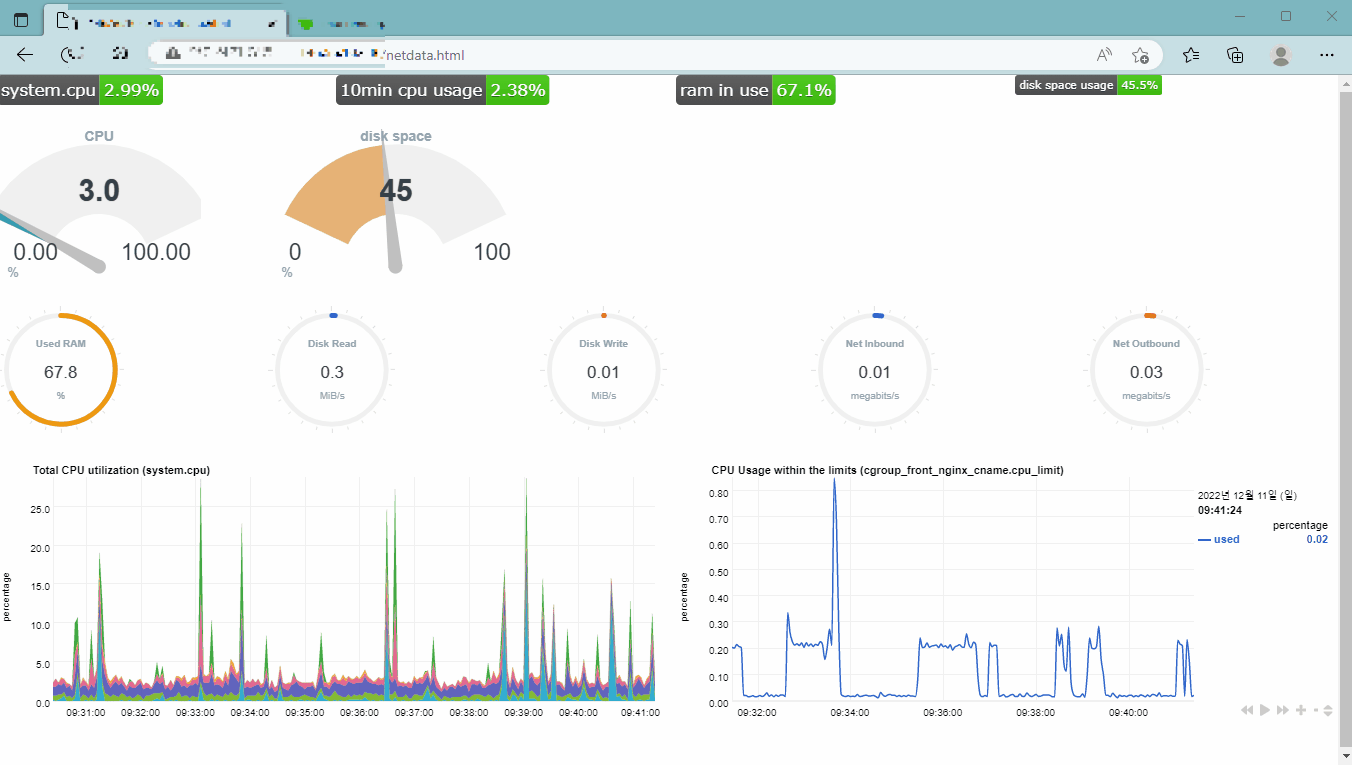This screenshot has height=765, width=1352.
Task: Play the cpu_limit chart
Action: [1265, 710]
